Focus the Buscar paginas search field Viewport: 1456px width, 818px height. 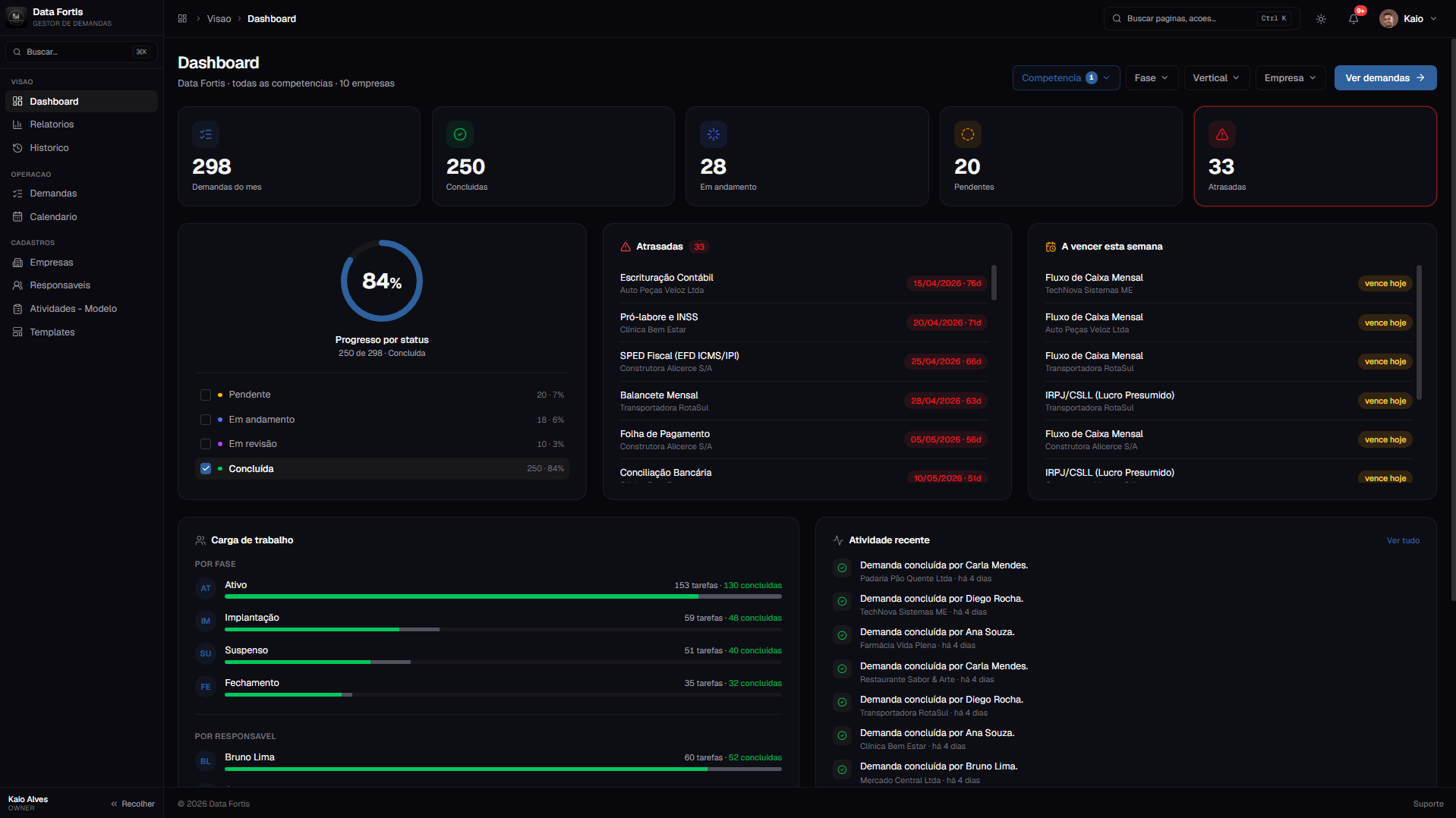(1202, 19)
